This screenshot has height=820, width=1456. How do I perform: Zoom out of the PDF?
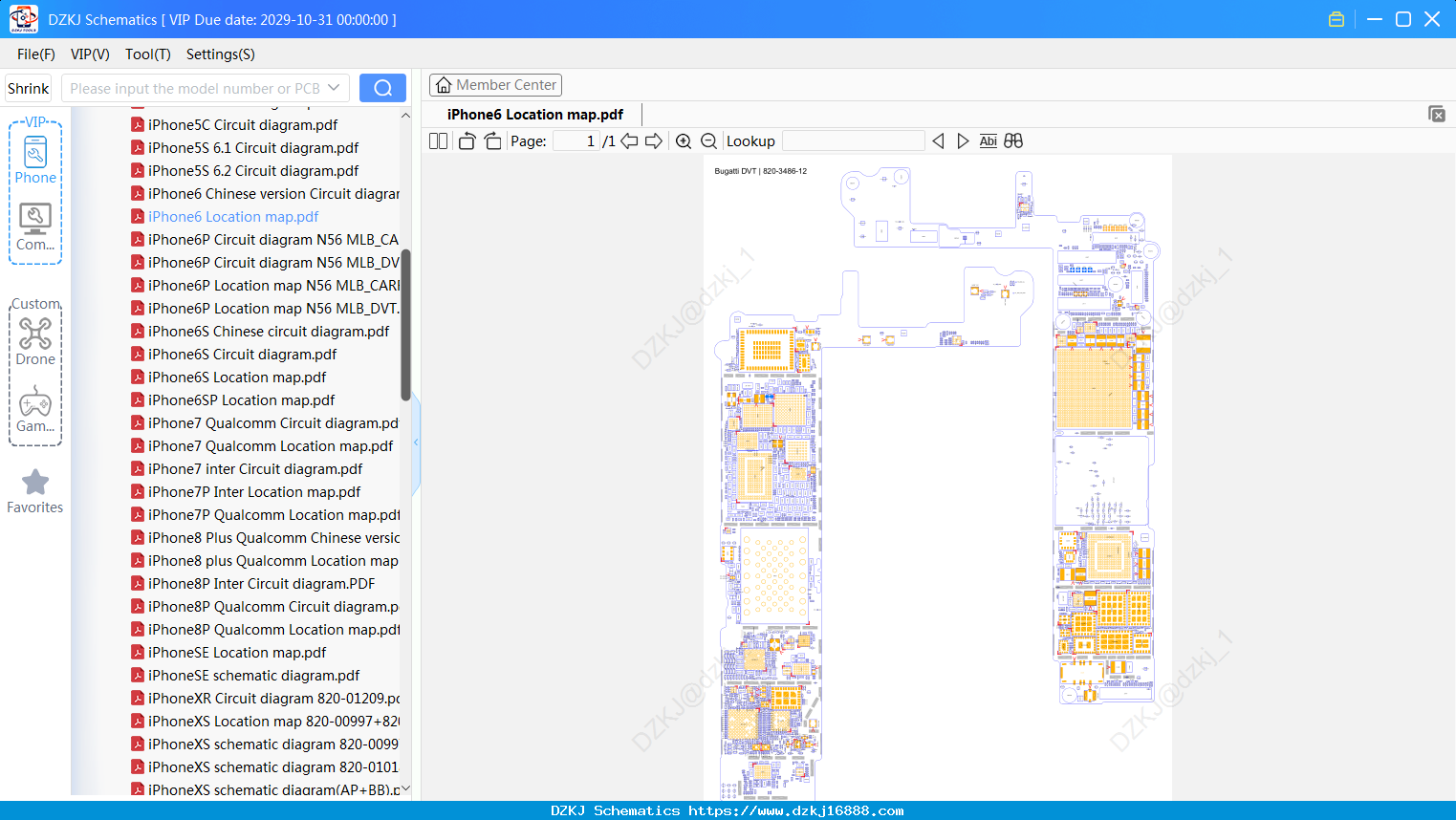coord(709,141)
